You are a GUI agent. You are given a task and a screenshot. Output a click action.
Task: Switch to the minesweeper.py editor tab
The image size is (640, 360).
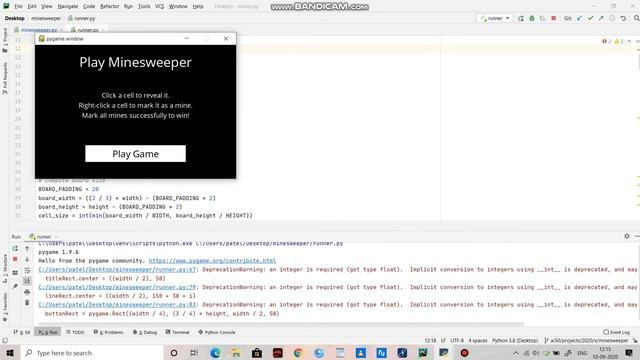coord(39,30)
